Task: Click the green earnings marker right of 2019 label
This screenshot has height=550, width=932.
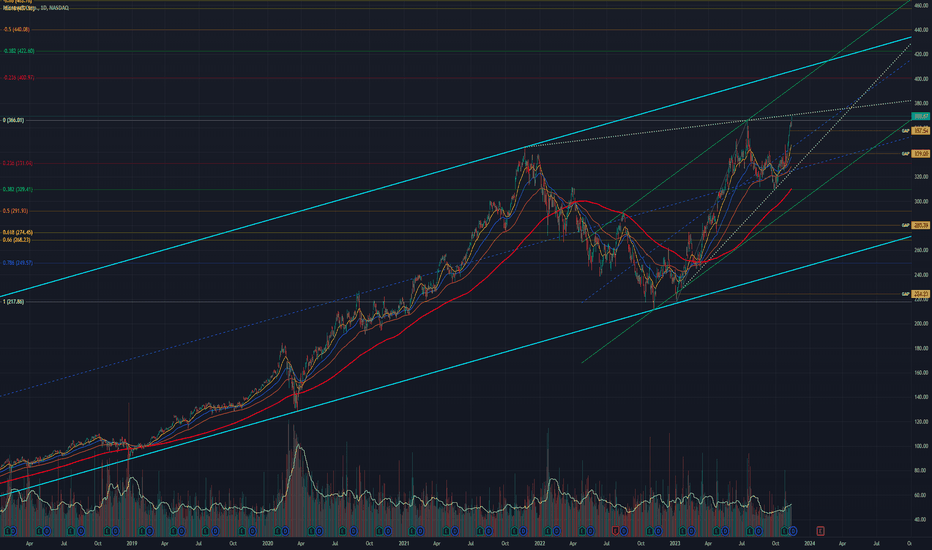Action: coord(142,530)
